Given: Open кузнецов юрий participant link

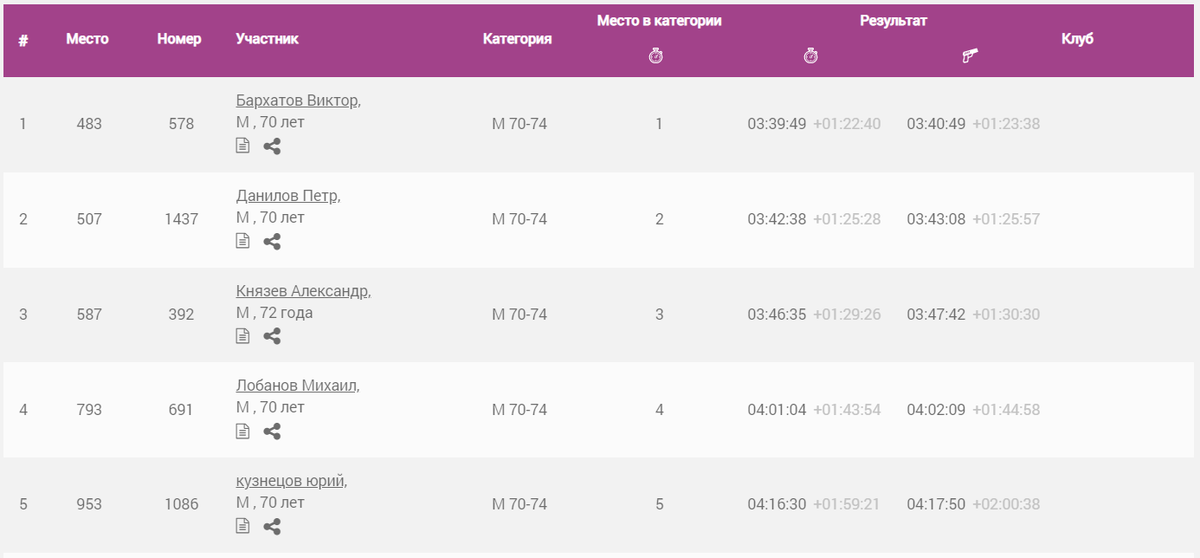Looking at the screenshot, I should click(x=289, y=481).
